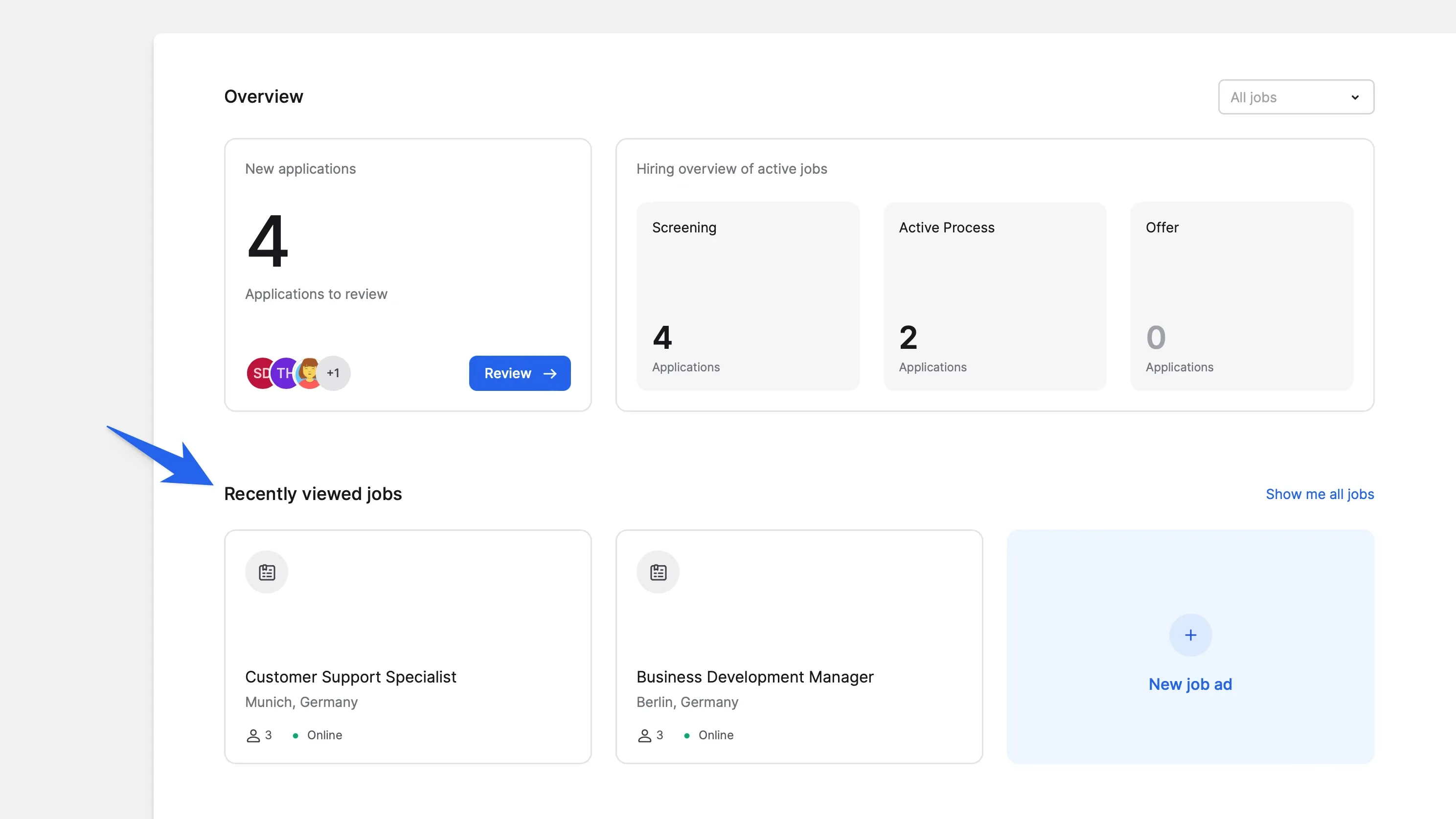Click the plus icon for new job
This screenshot has height=819, width=1456.
click(1190, 636)
